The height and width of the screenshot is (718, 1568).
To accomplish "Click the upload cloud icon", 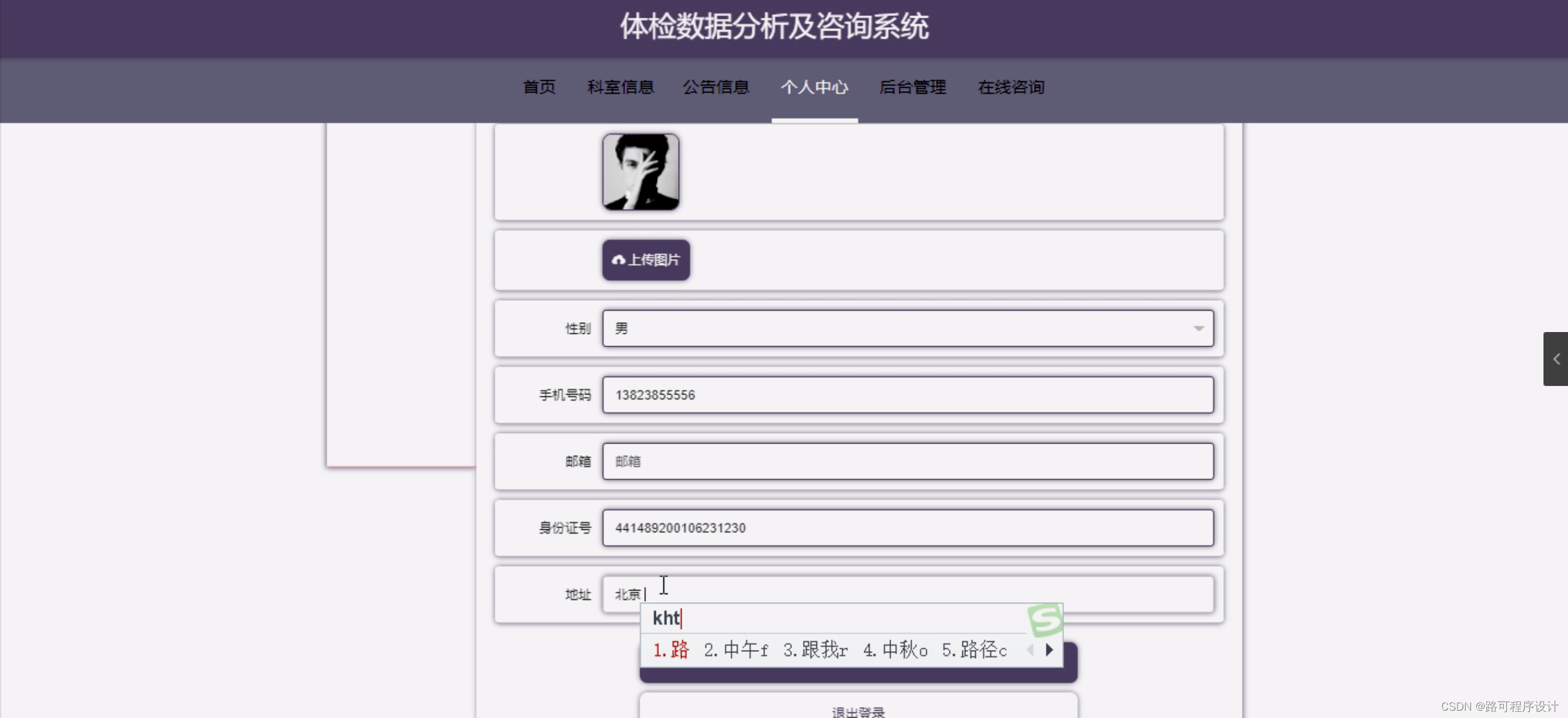I will (618, 260).
